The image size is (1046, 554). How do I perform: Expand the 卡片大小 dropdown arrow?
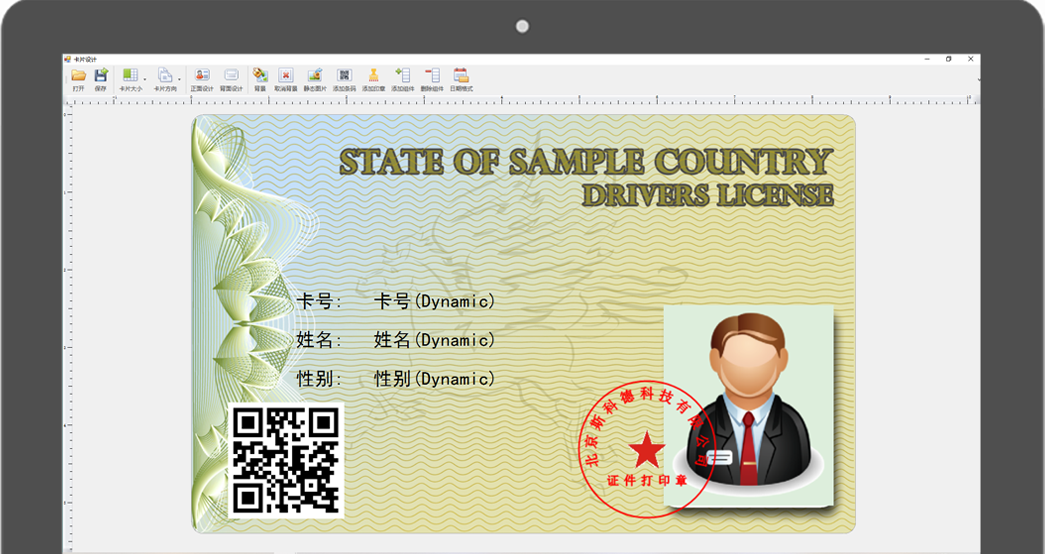pyautogui.click(x=145, y=79)
